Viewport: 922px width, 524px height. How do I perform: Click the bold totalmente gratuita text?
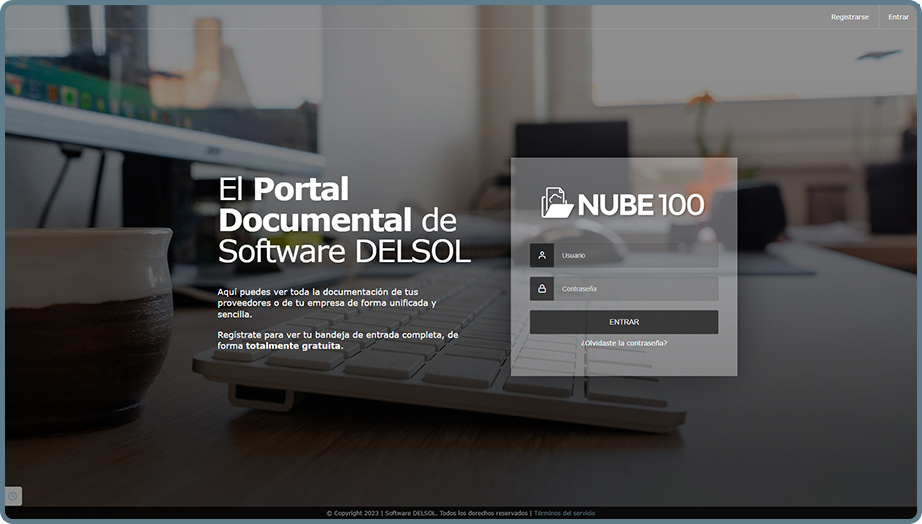click(x=293, y=346)
